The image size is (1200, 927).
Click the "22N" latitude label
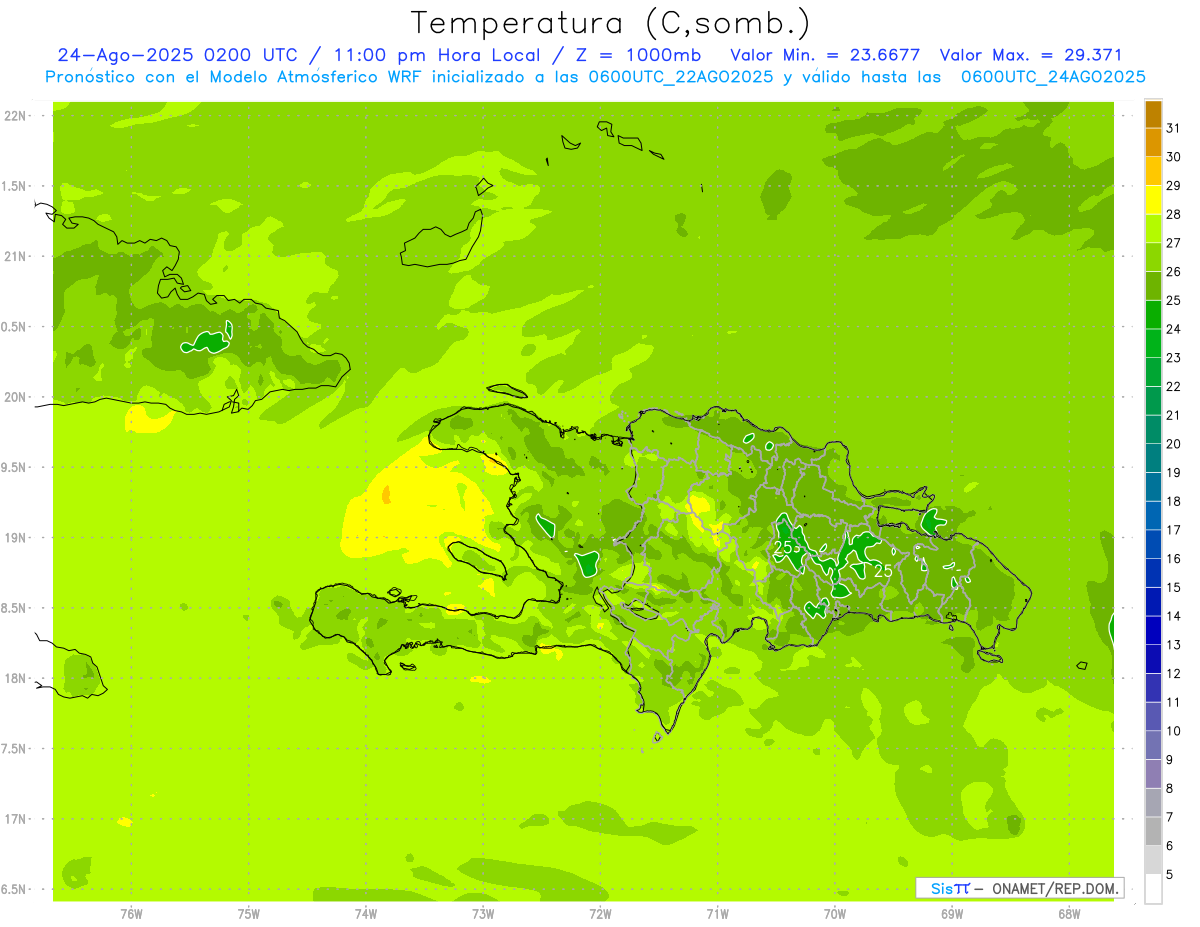pyautogui.click(x=14, y=116)
